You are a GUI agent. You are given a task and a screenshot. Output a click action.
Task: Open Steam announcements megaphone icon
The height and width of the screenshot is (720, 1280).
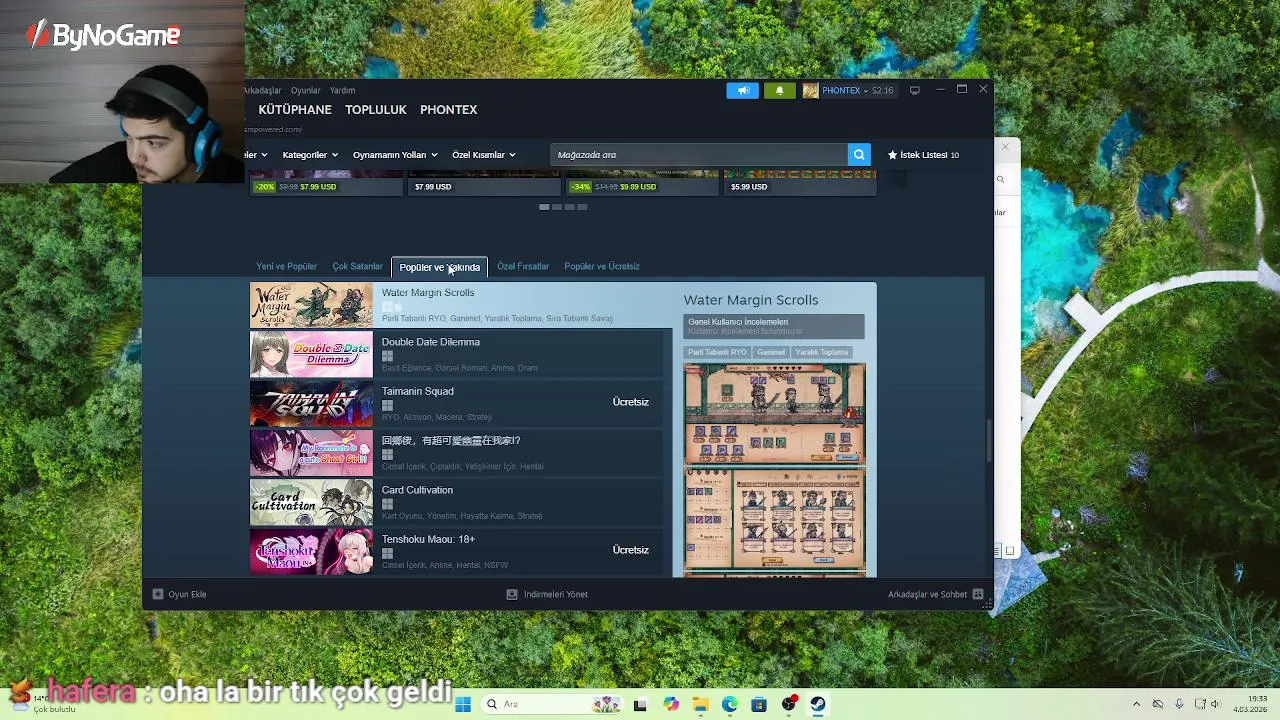click(743, 90)
